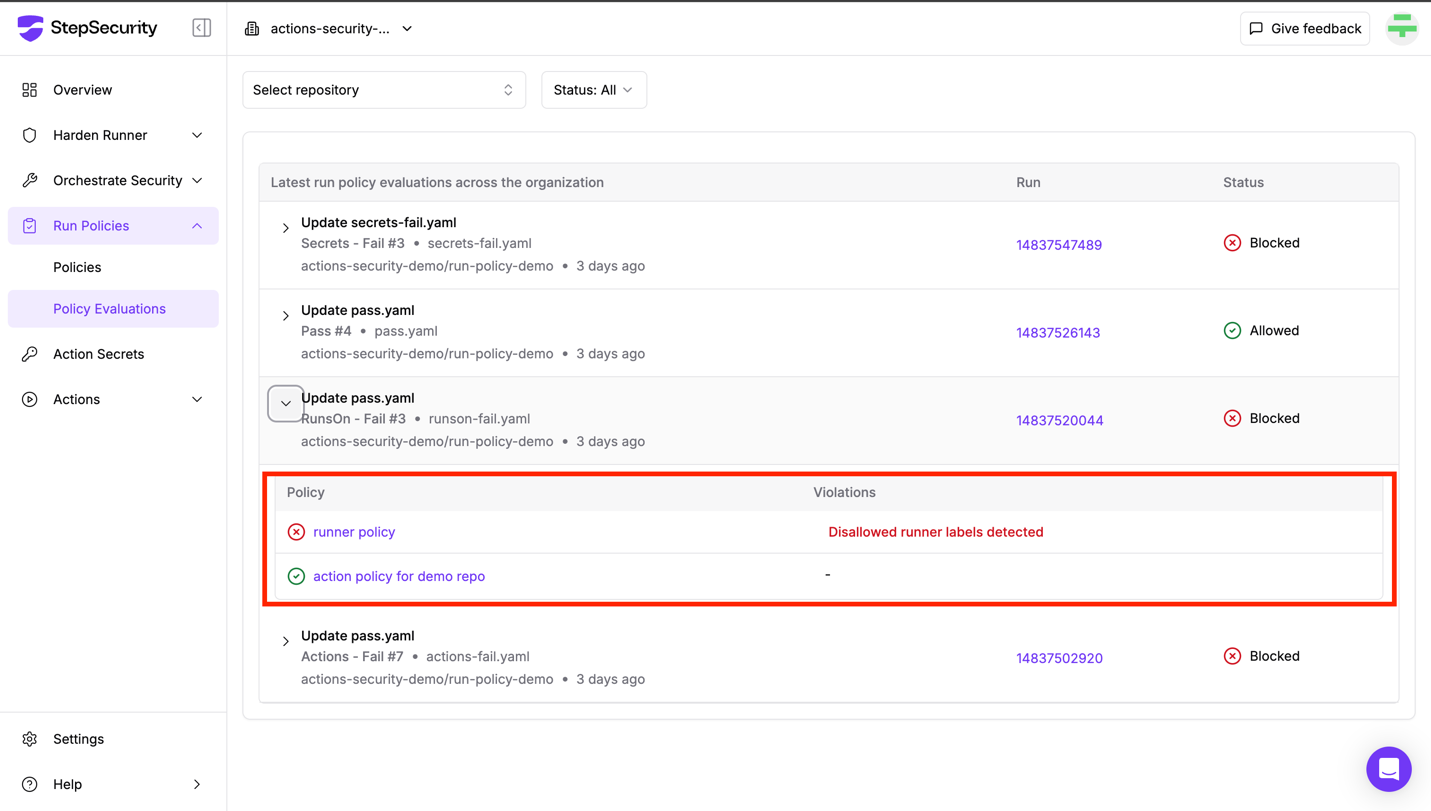Click the StepSecurity logo icon
This screenshot has height=811, width=1431.
tap(31, 28)
